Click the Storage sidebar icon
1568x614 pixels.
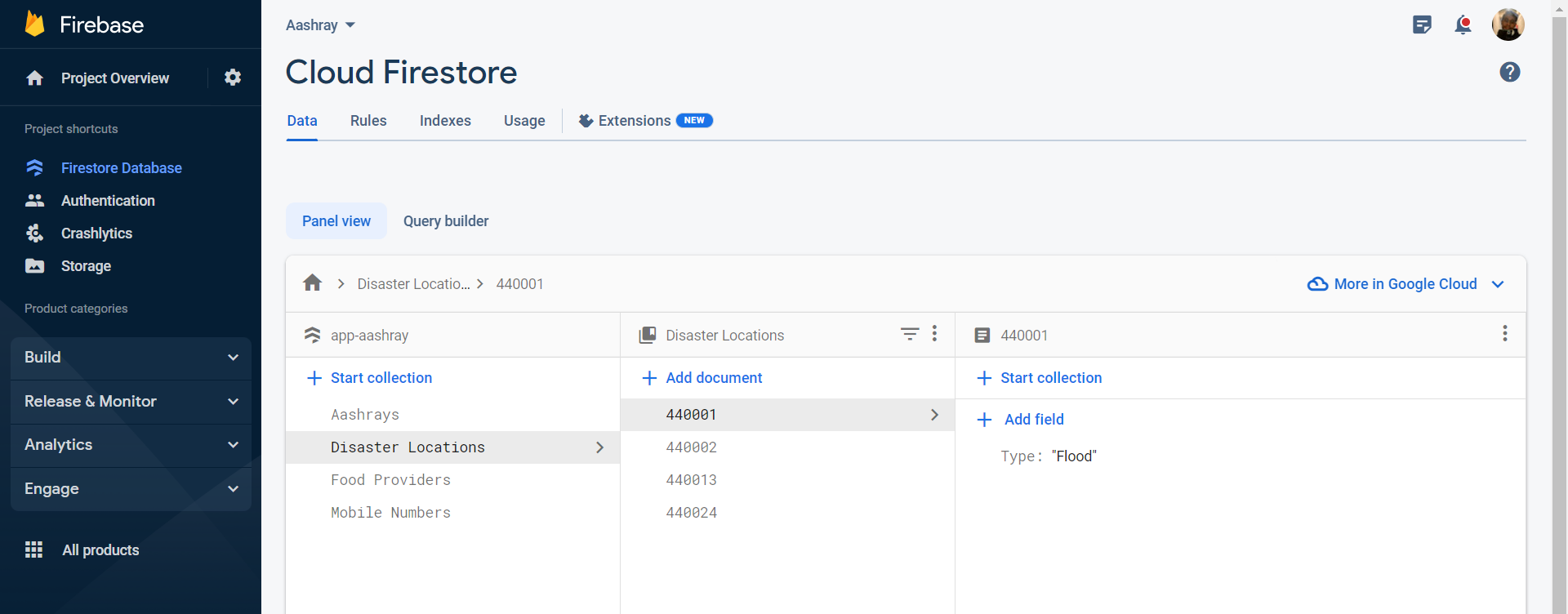[34, 265]
